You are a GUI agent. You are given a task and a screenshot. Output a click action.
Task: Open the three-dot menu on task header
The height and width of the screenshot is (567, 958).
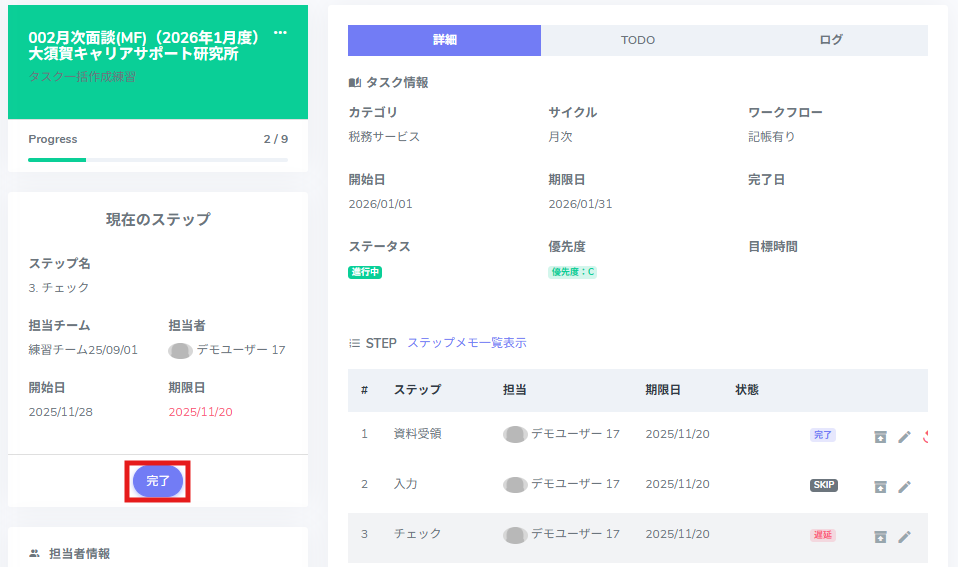(280, 34)
